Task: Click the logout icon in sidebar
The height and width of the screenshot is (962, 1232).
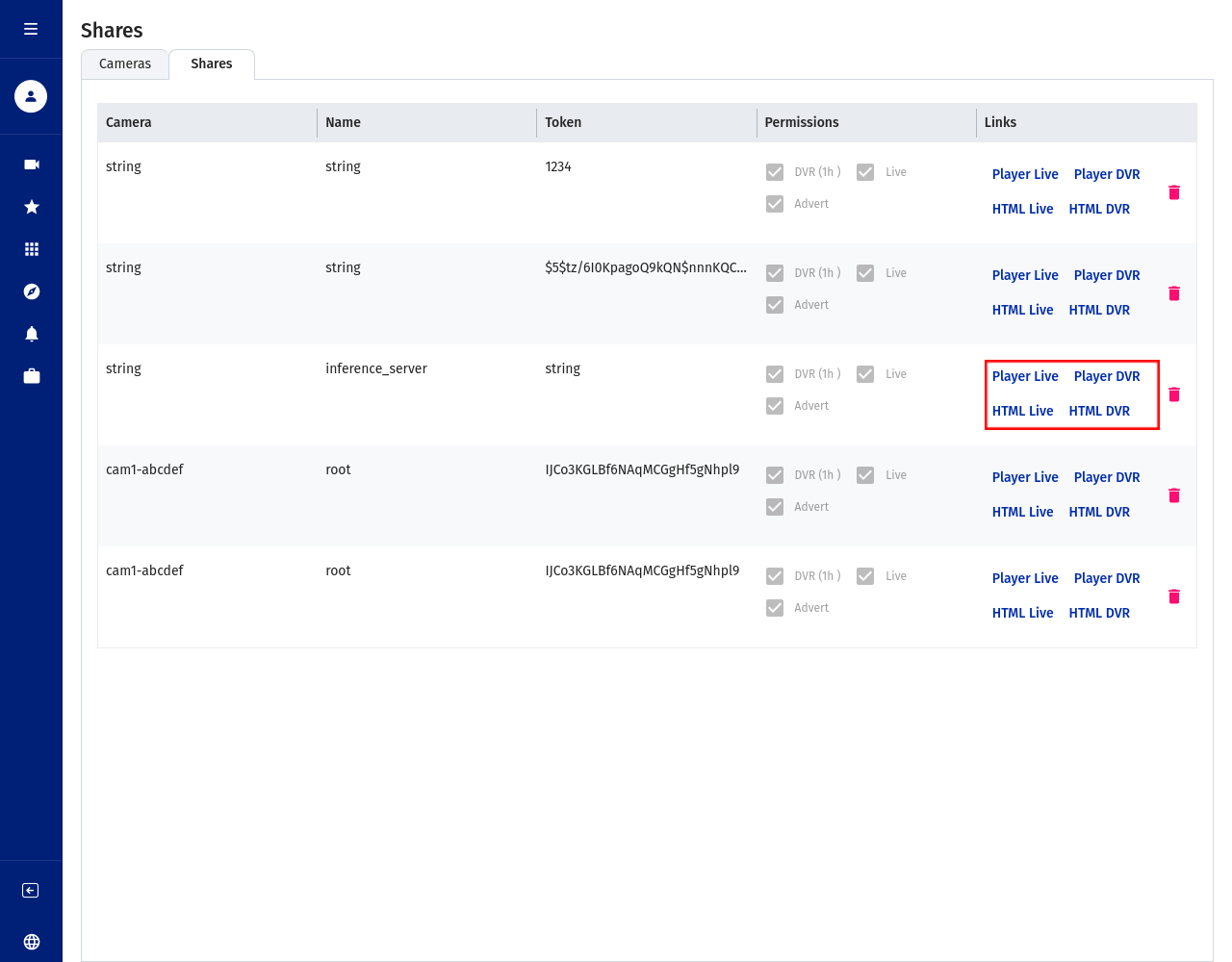Action: [31, 891]
